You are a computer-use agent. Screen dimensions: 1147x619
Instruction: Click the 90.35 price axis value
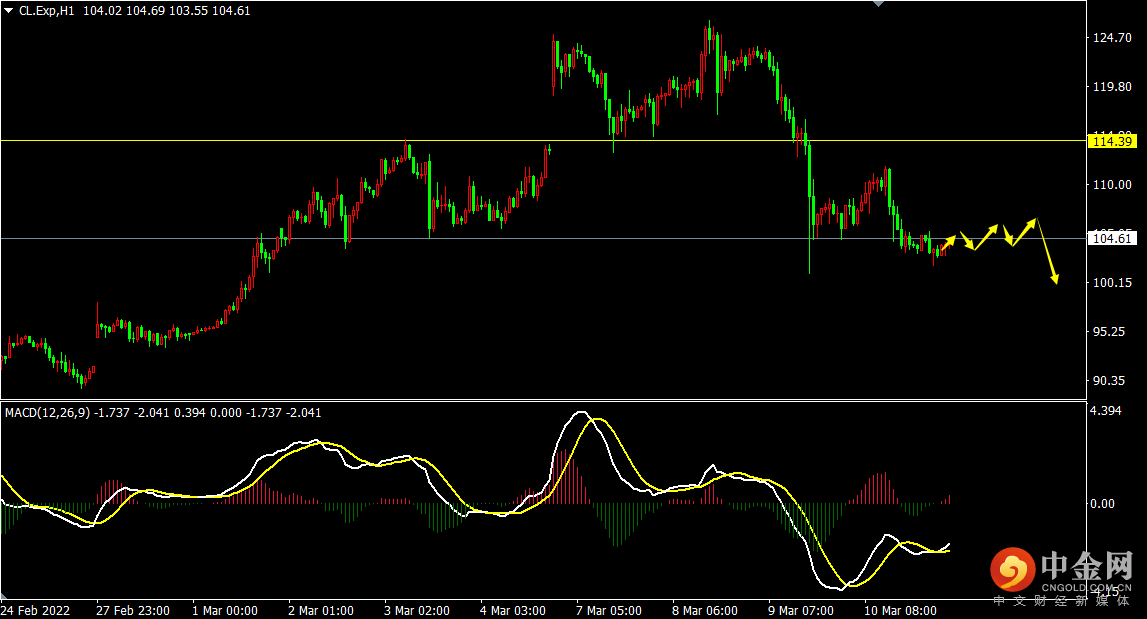pos(1109,380)
